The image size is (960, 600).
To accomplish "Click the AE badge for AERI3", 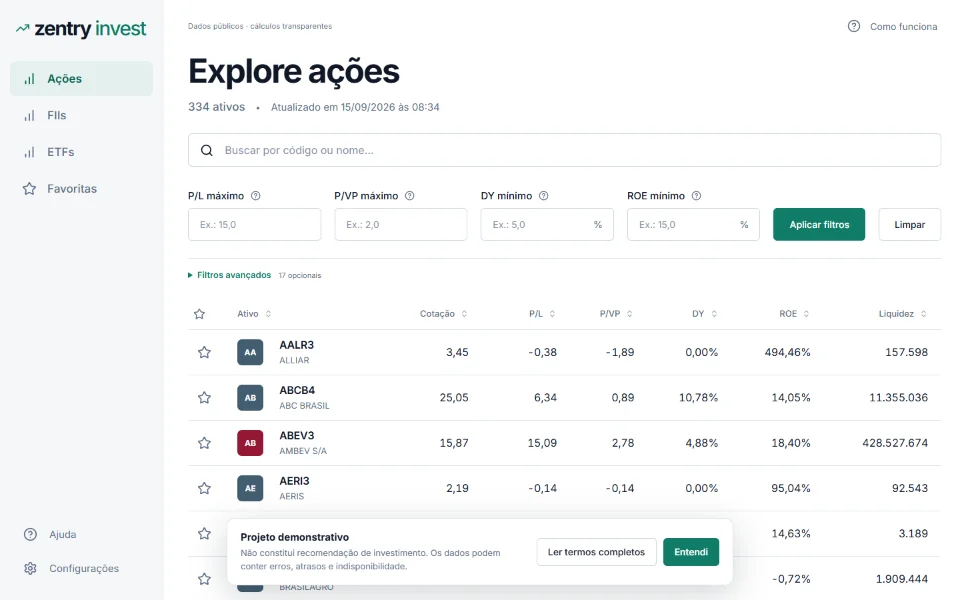I will (x=250, y=488).
